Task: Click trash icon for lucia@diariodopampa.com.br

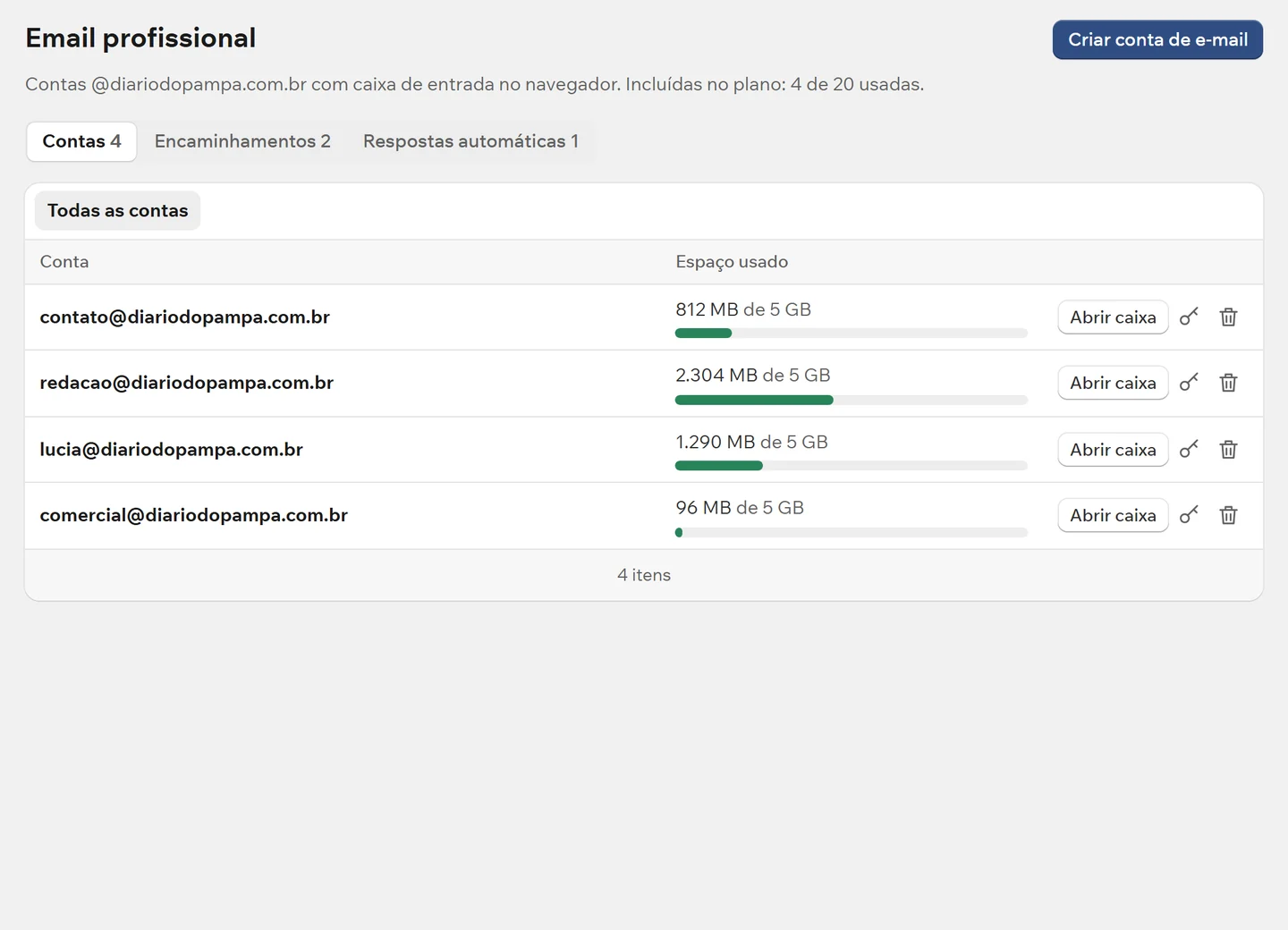Action: pyautogui.click(x=1229, y=449)
